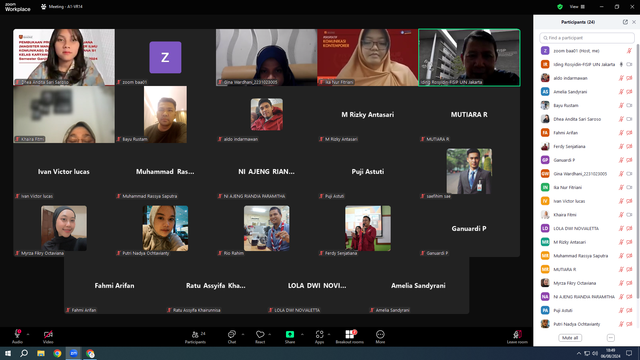This screenshot has height=360, width=640.
Task: Open audio options arrow next to Audio
Action: pyautogui.click(x=28, y=334)
